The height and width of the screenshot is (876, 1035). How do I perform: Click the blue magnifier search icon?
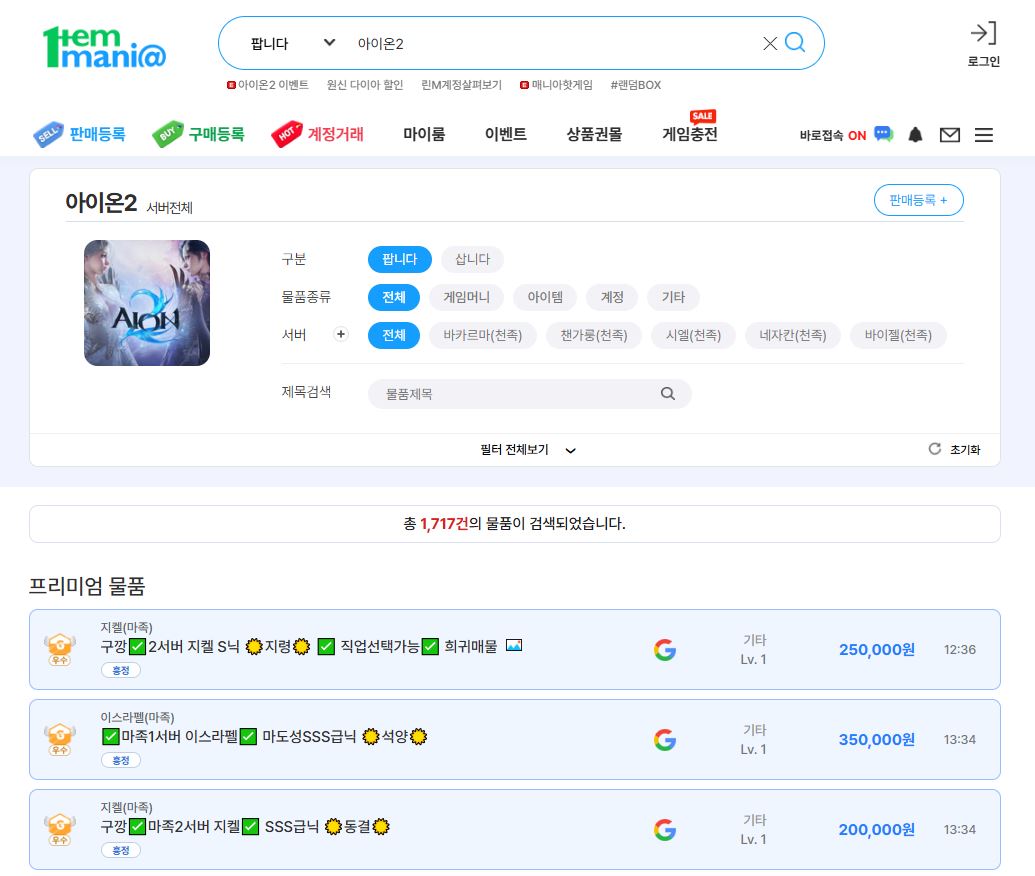click(795, 43)
